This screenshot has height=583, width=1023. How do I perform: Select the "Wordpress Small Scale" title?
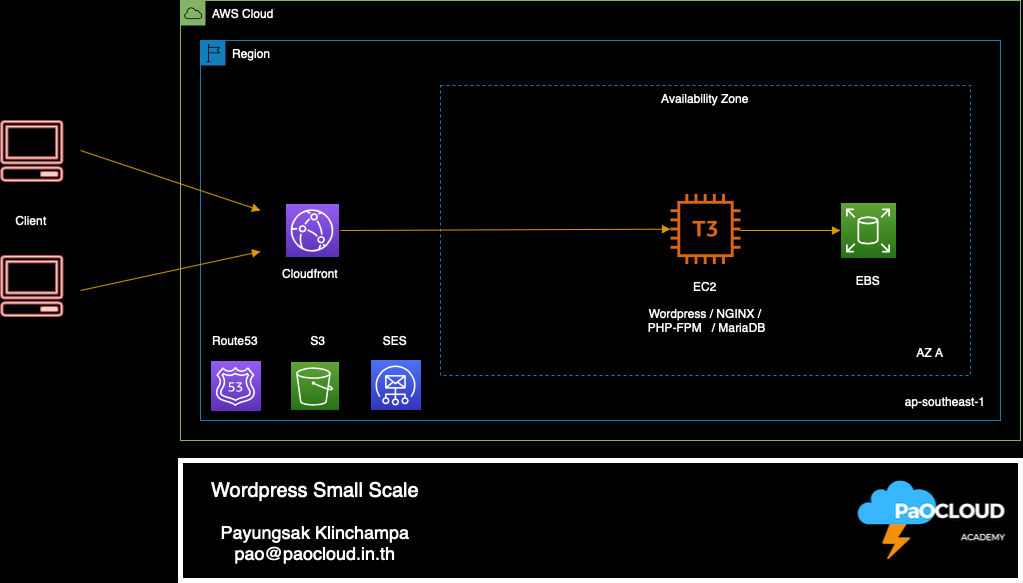[x=314, y=490]
